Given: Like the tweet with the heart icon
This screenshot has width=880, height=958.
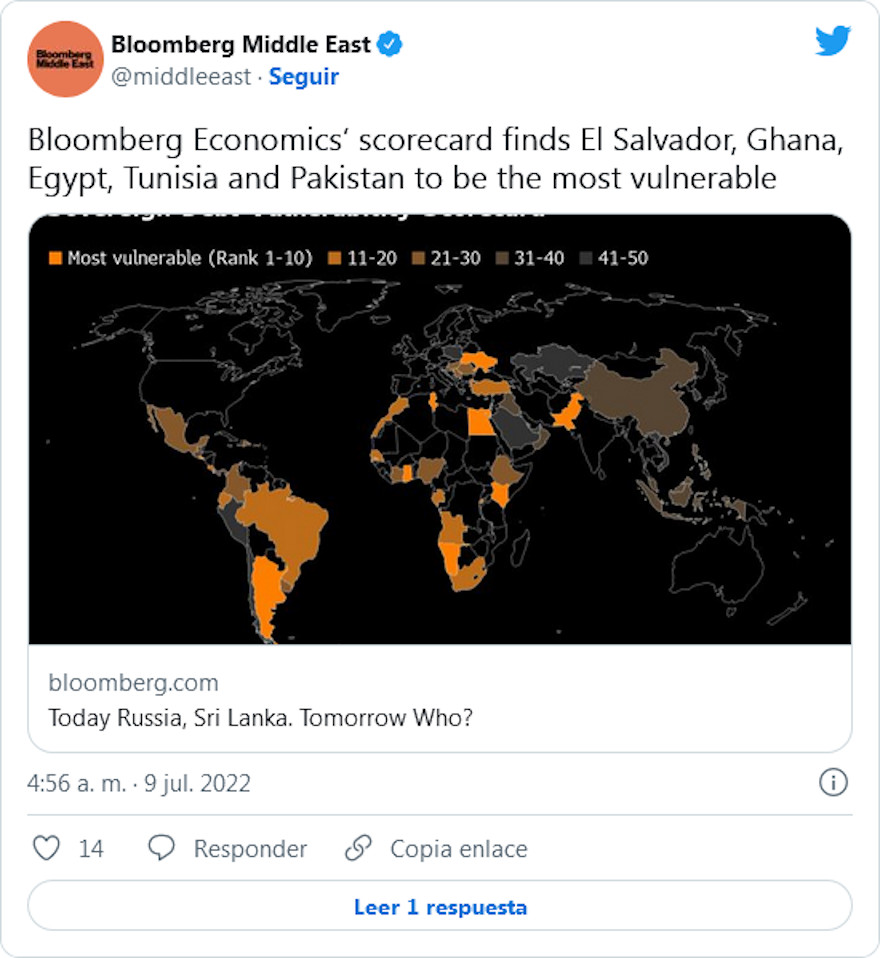Looking at the screenshot, I should tap(47, 848).
